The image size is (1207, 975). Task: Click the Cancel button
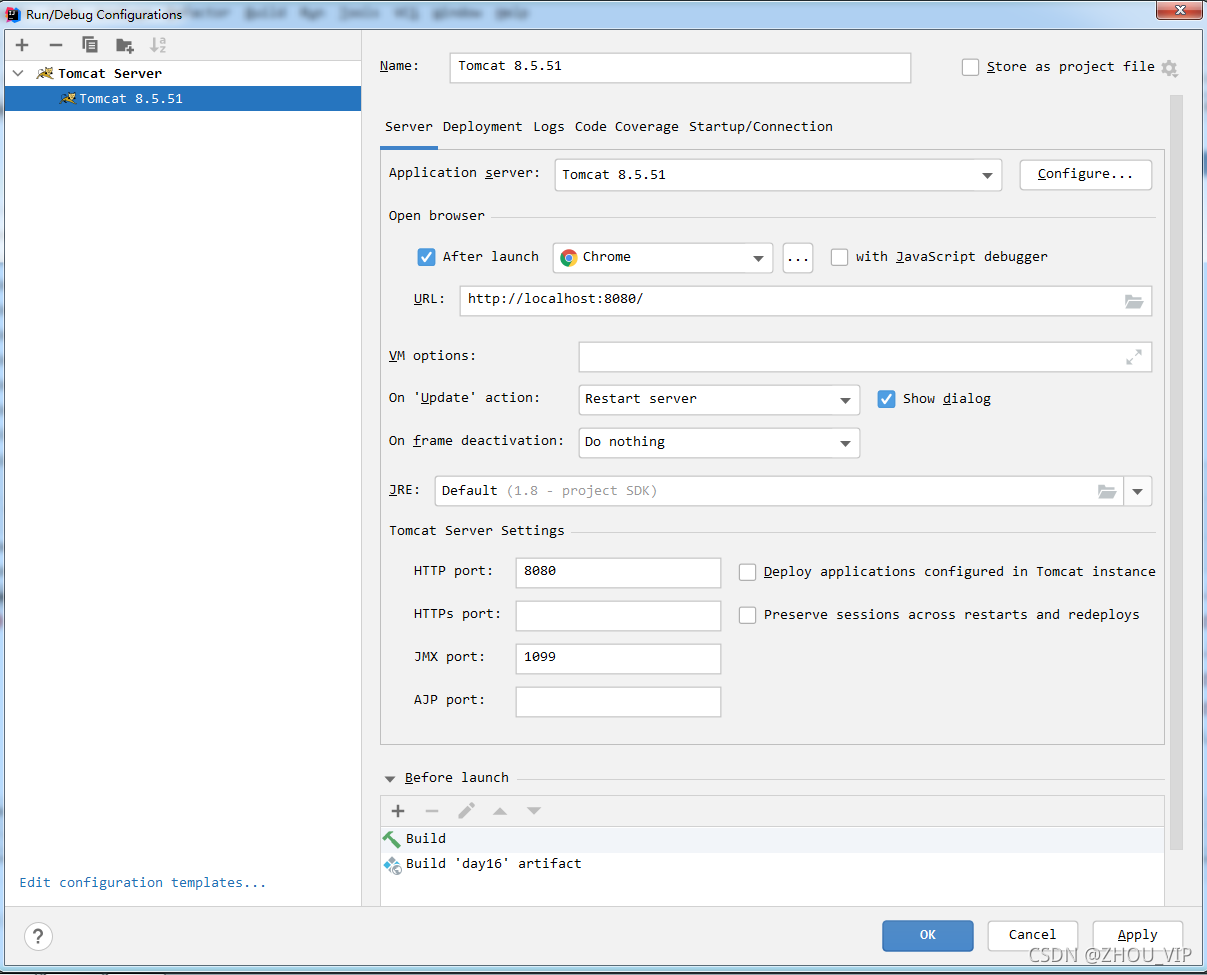pyautogui.click(x=1033, y=936)
